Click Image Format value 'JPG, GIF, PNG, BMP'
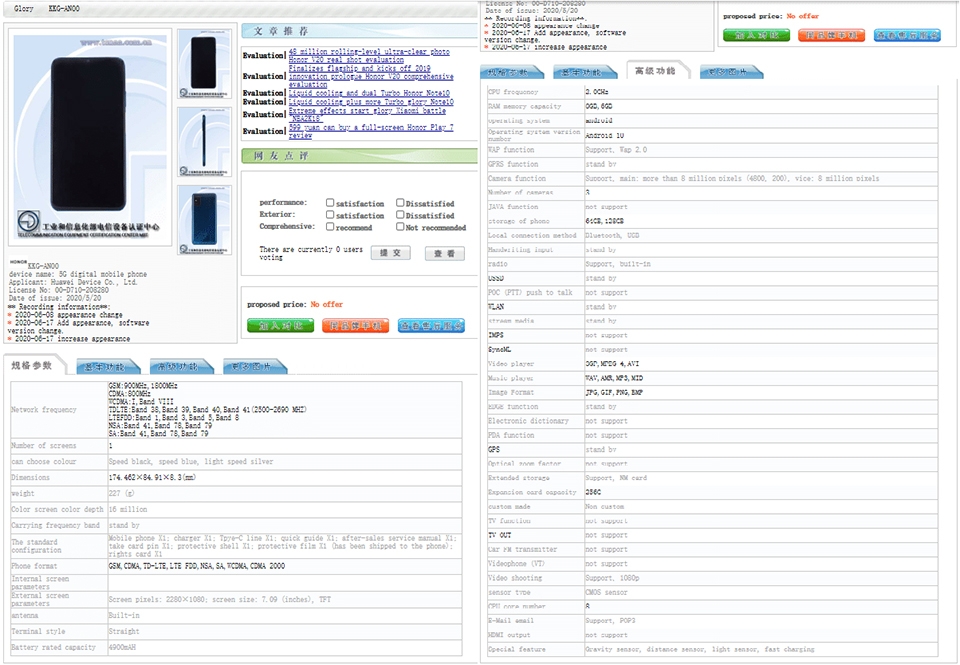 tap(614, 393)
